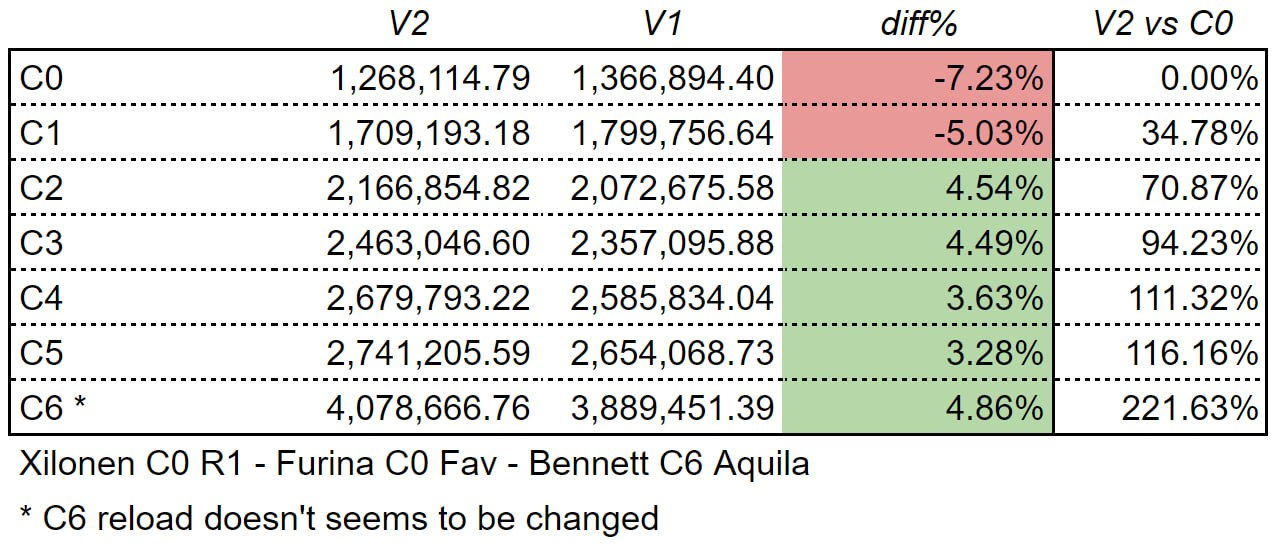Click the V2 column header
The height and width of the screenshot is (547, 1276).
click(408, 25)
